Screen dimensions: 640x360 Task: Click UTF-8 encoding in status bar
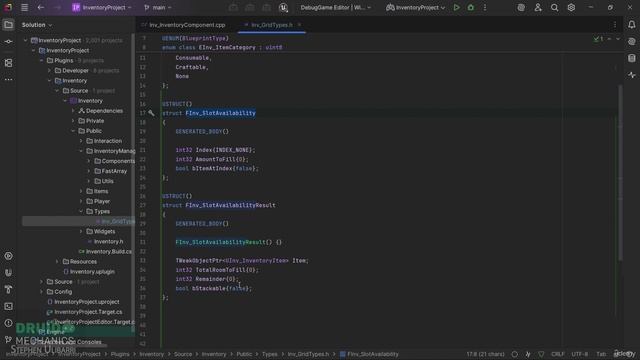point(580,354)
